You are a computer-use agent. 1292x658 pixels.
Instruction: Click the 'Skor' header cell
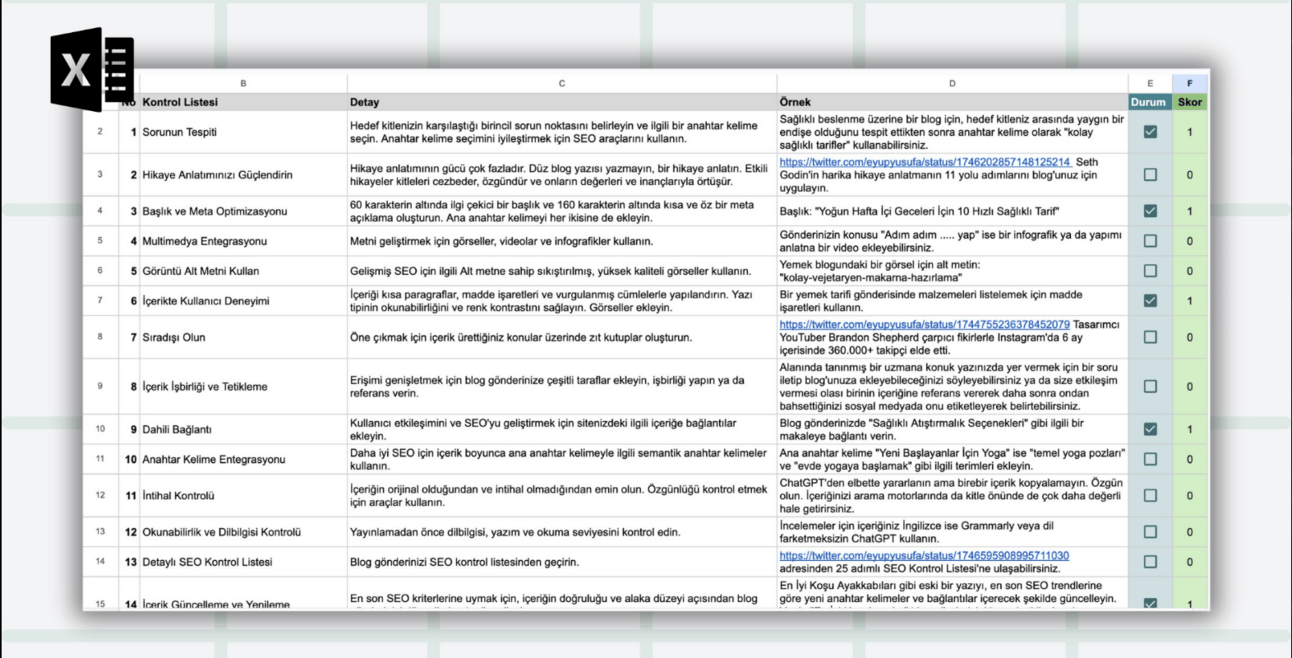1190,102
